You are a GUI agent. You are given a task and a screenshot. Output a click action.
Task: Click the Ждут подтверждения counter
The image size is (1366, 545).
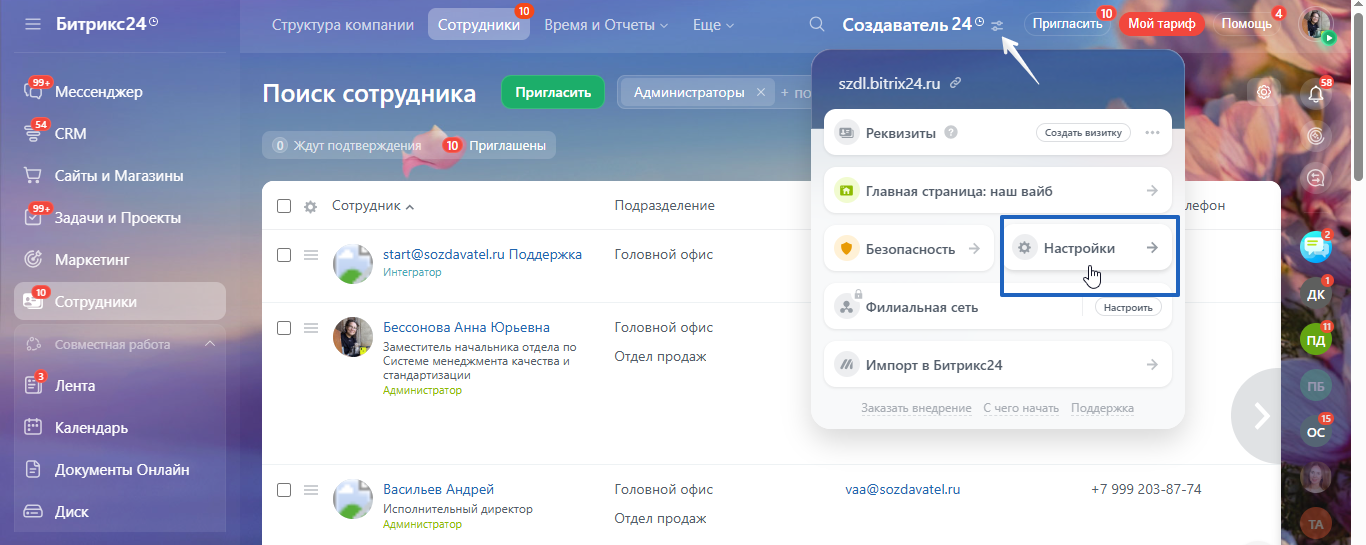tap(347, 145)
